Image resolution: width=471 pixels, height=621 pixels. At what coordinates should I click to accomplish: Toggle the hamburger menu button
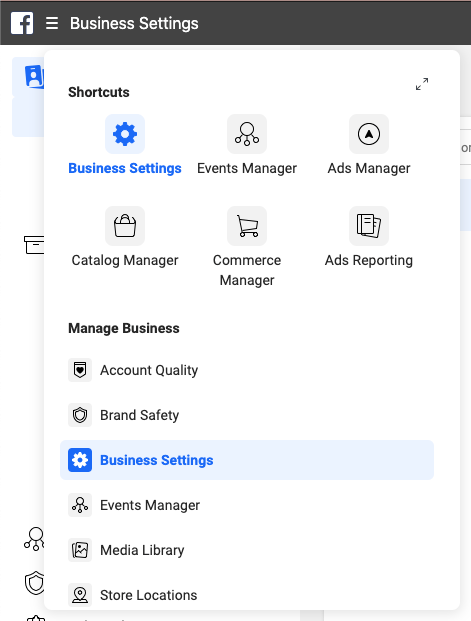tap(52, 23)
